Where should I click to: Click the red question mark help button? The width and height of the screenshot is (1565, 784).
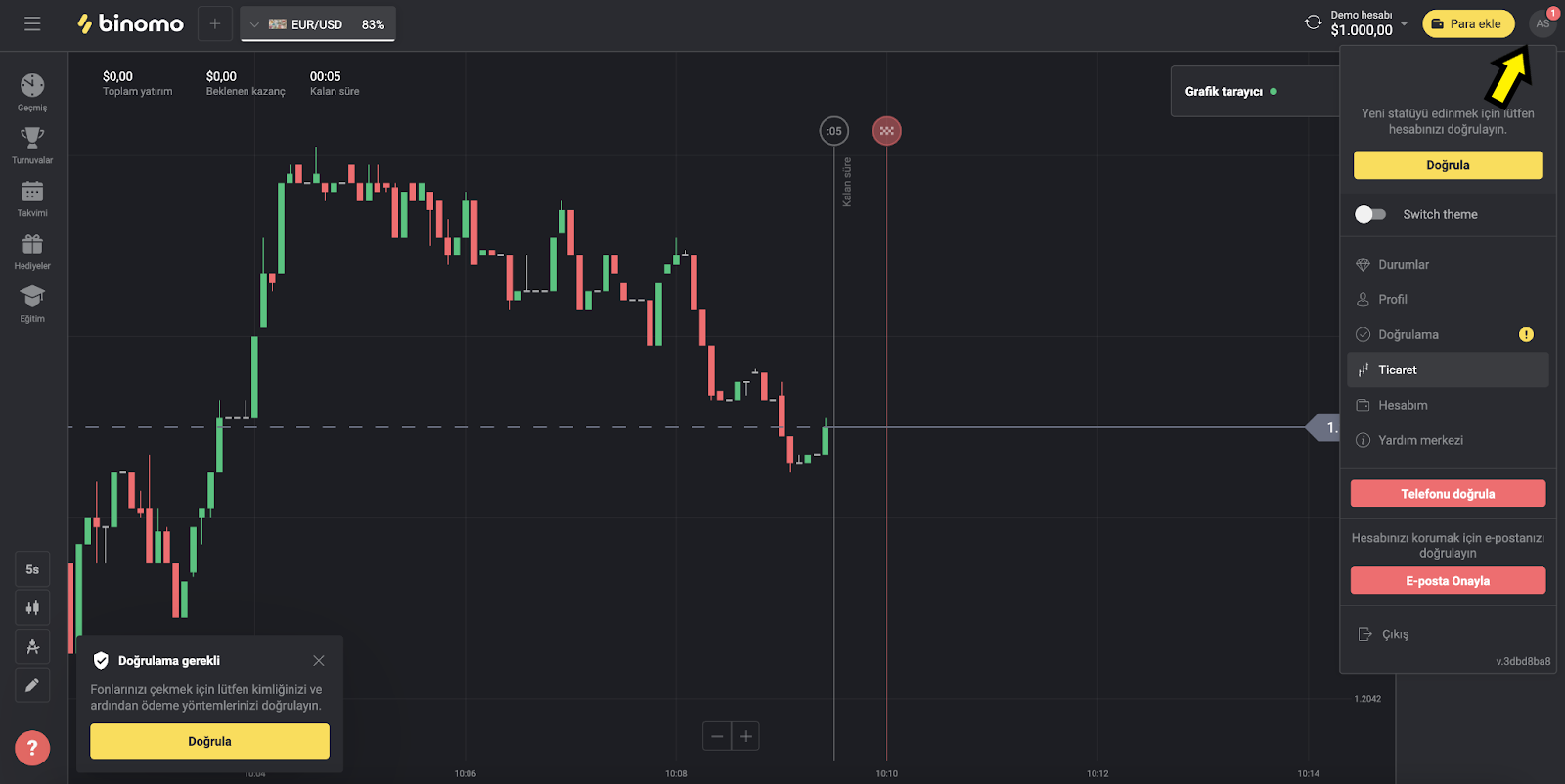tap(32, 749)
